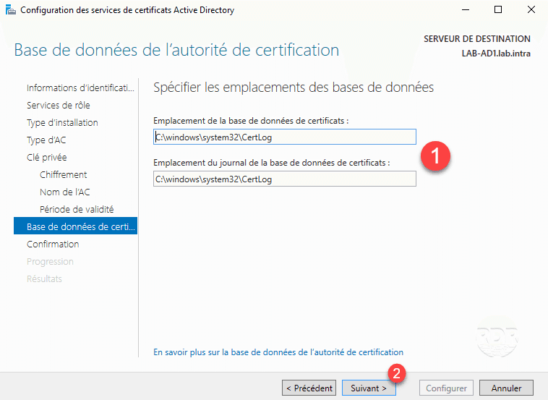Click the certificate database location field

point(284,137)
